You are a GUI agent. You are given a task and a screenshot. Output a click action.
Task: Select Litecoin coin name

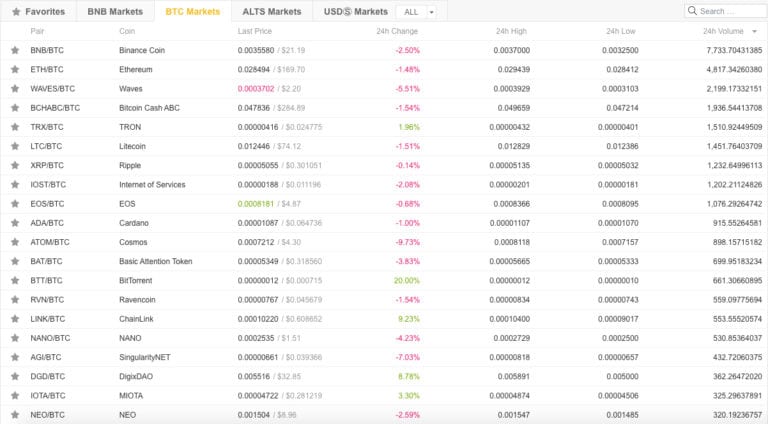point(132,146)
